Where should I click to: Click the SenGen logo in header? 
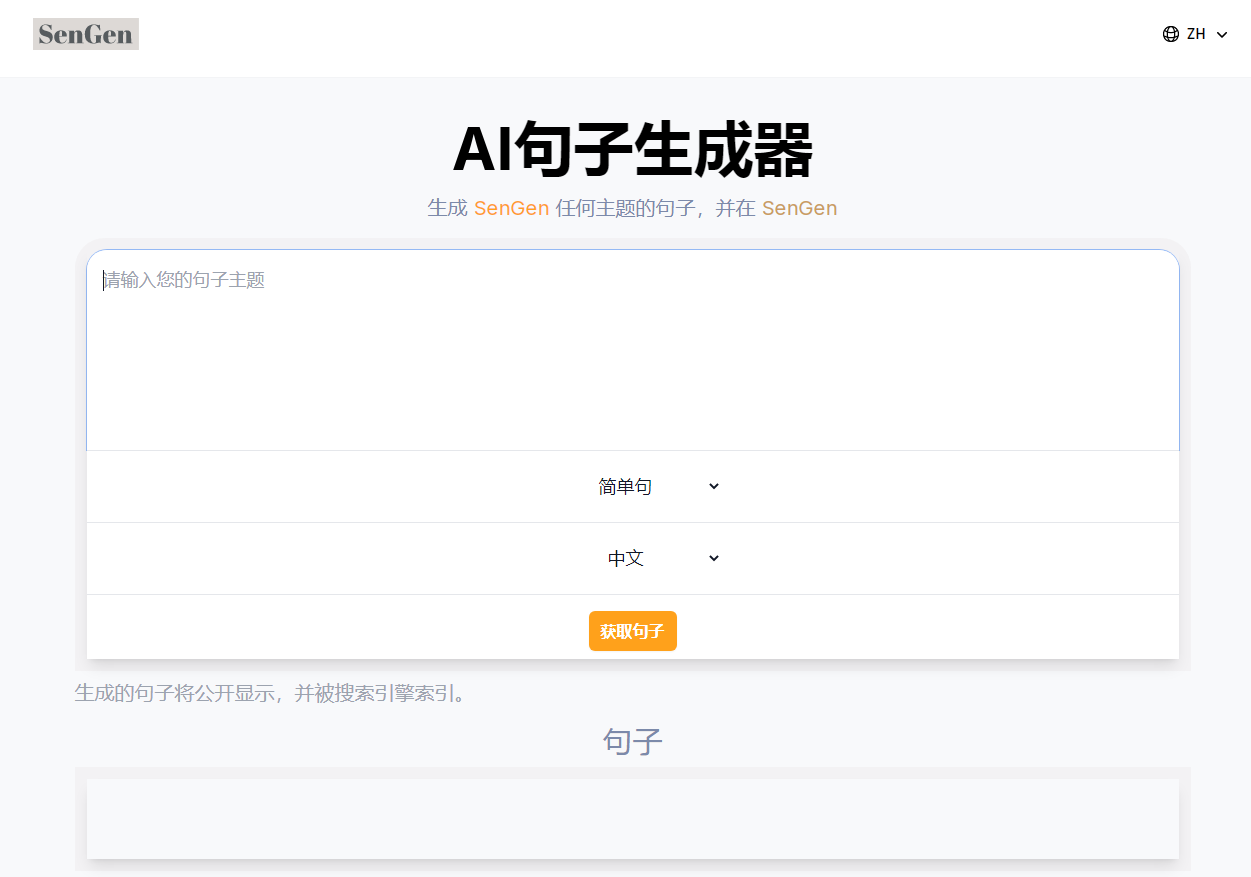[x=86, y=34]
